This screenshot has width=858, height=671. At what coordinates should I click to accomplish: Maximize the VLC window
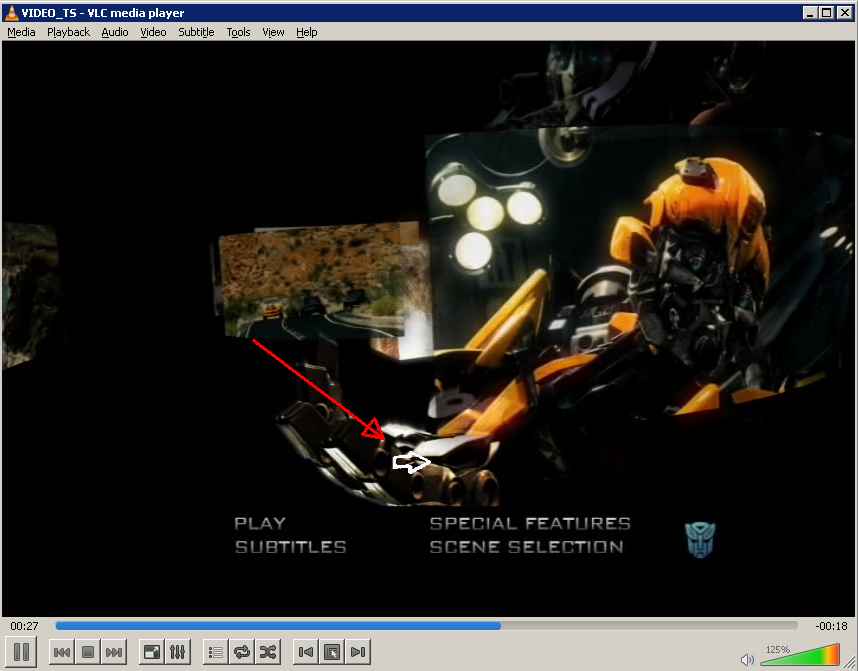coord(827,13)
